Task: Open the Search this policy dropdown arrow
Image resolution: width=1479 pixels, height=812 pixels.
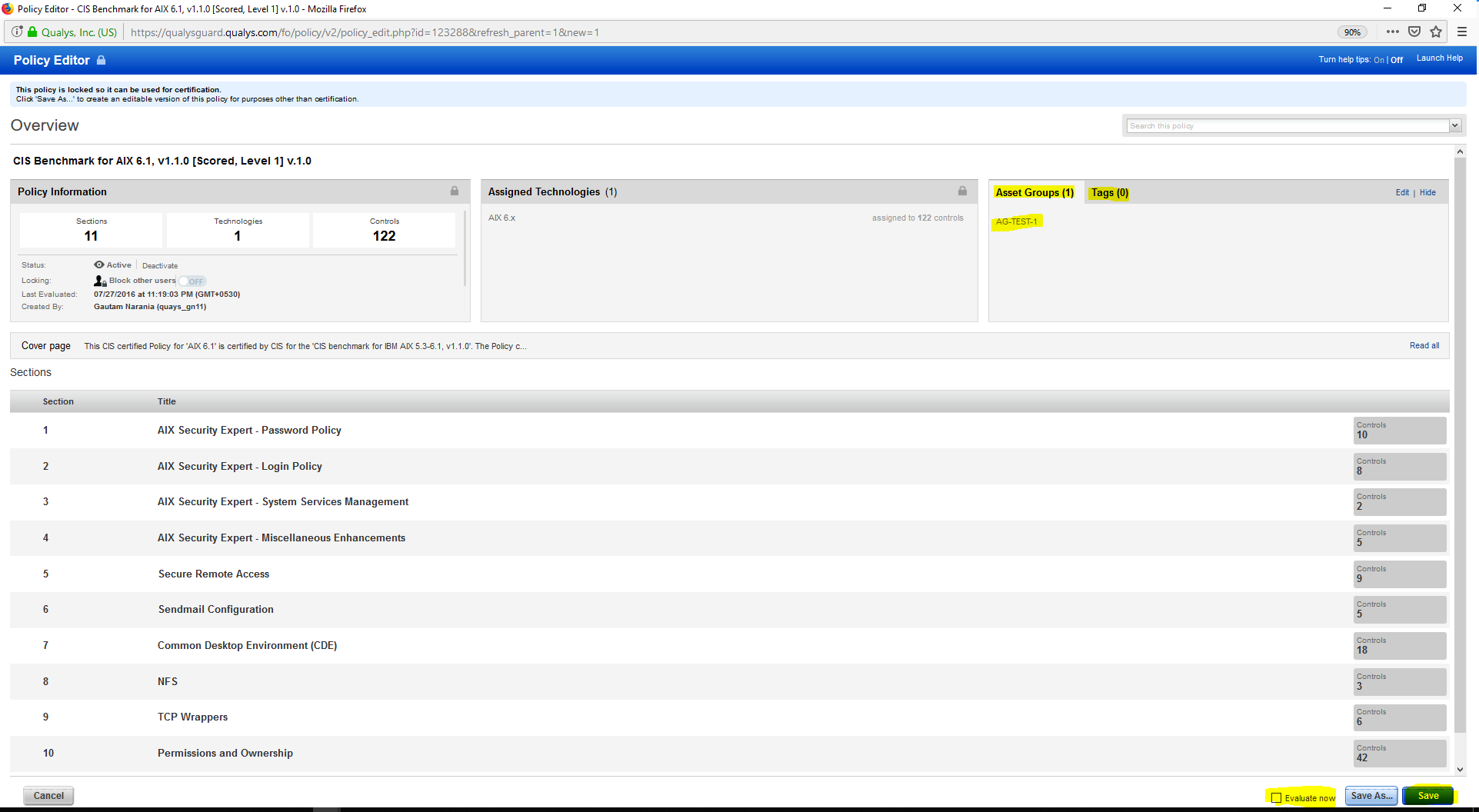Action: [1456, 125]
